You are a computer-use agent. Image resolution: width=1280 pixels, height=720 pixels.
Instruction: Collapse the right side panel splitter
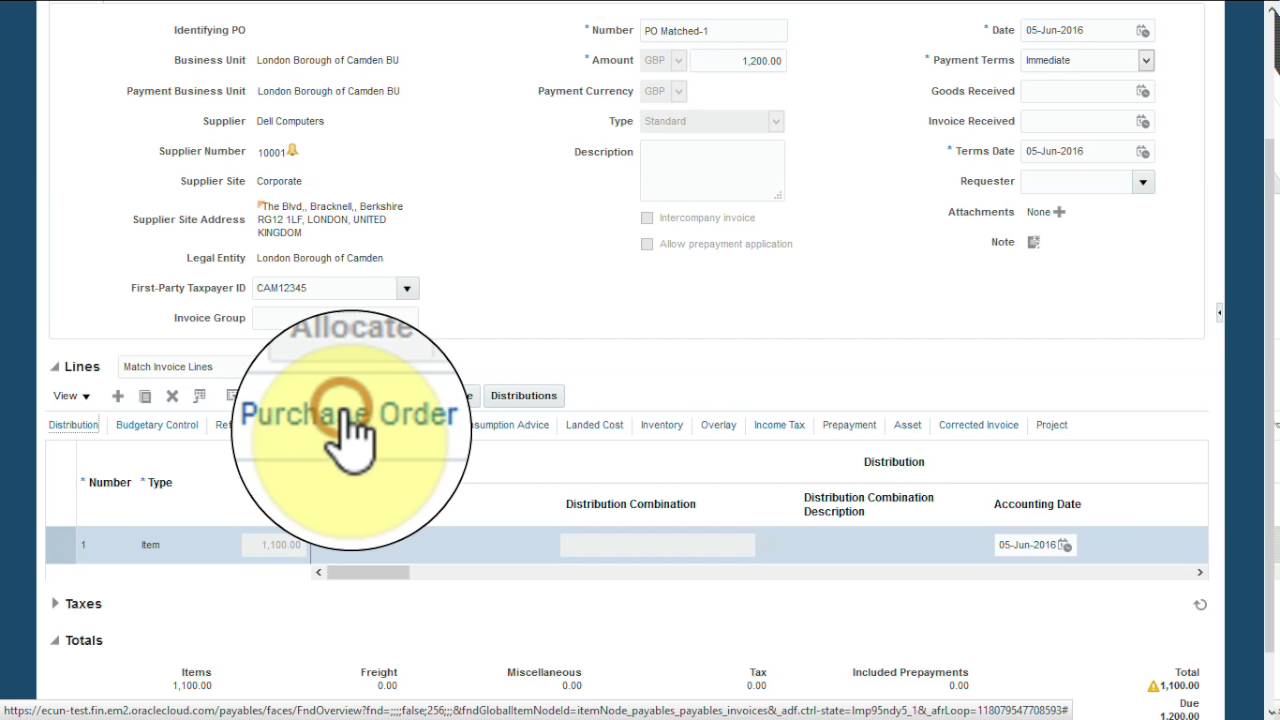tap(1219, 313)
